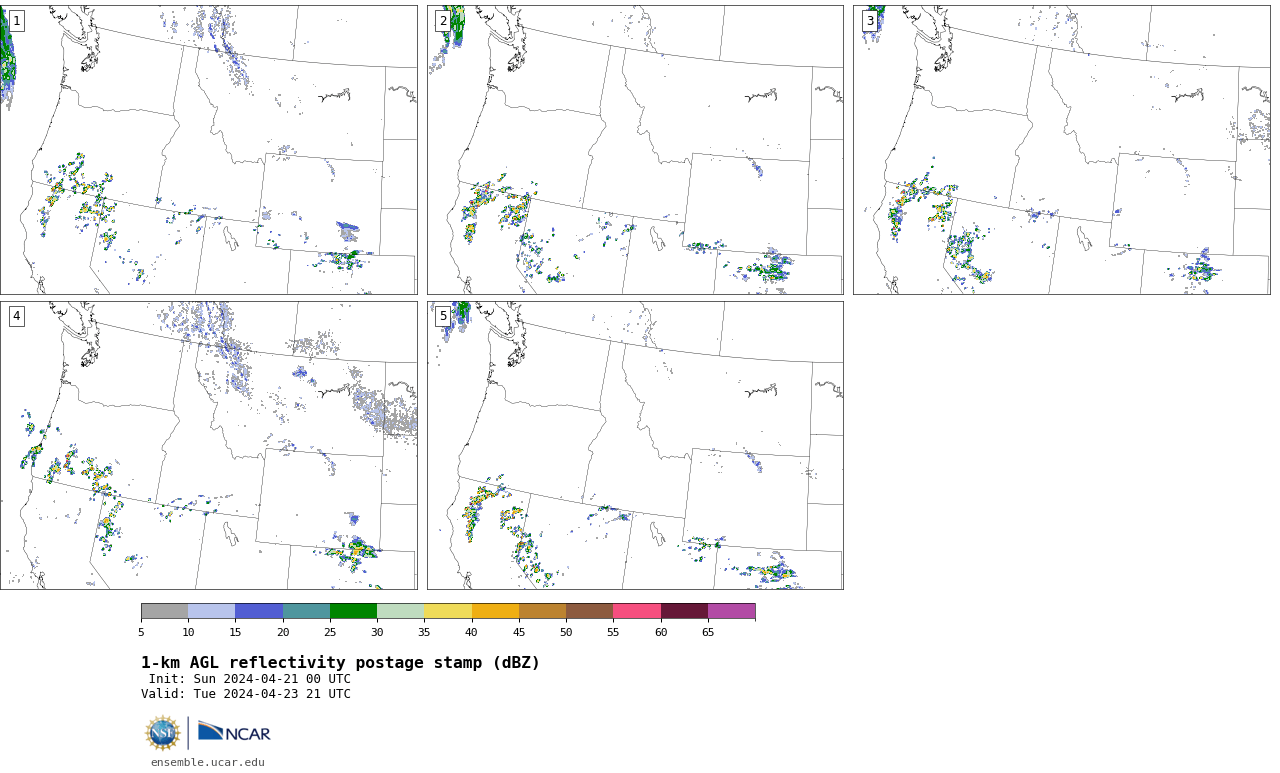
Task: Click the colorbar tick label 65
Action: (708, 632)
